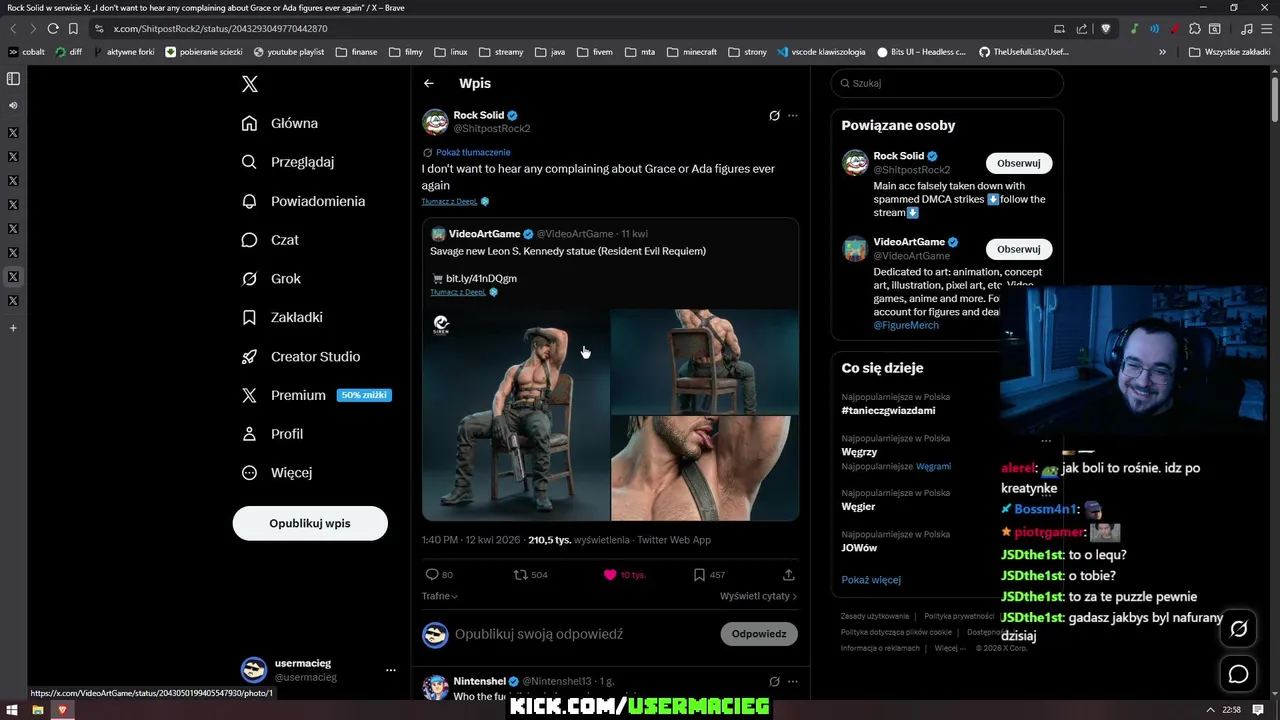The width and height of the screenshot is (1280, 720).
Task: Open the floating Grok button
Action: click(1239, 629)
